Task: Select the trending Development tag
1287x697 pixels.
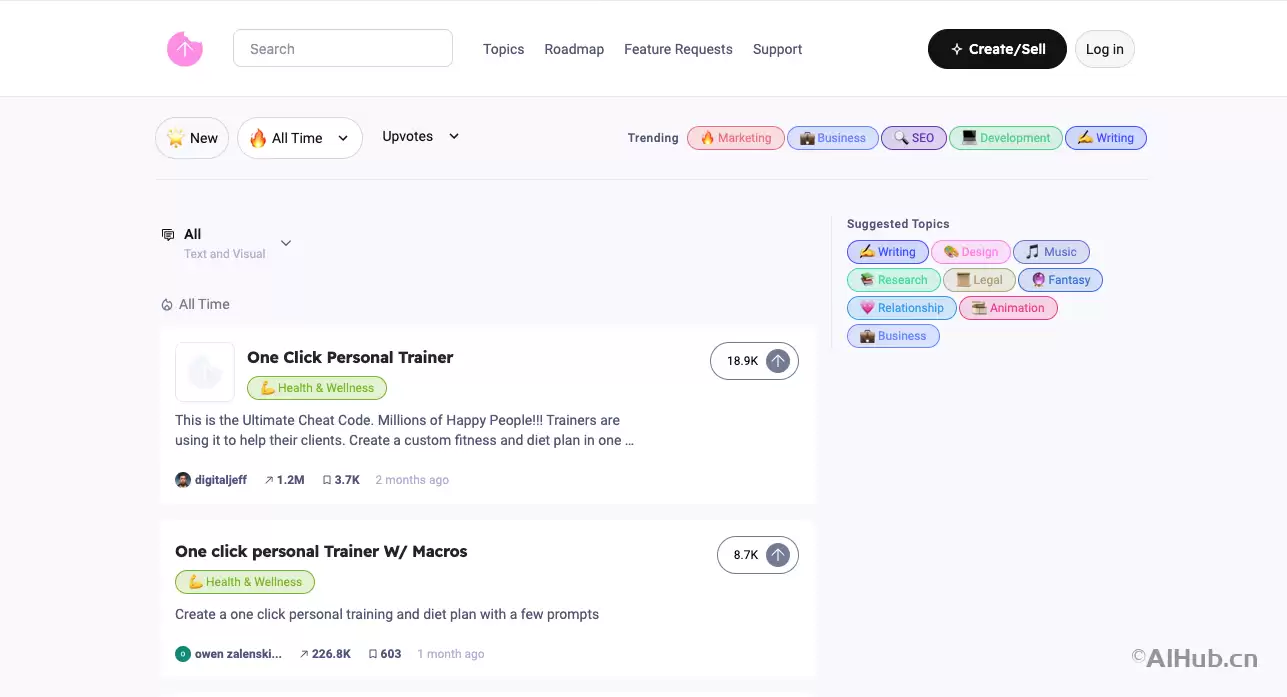Action: click(x=1005, y=138)
